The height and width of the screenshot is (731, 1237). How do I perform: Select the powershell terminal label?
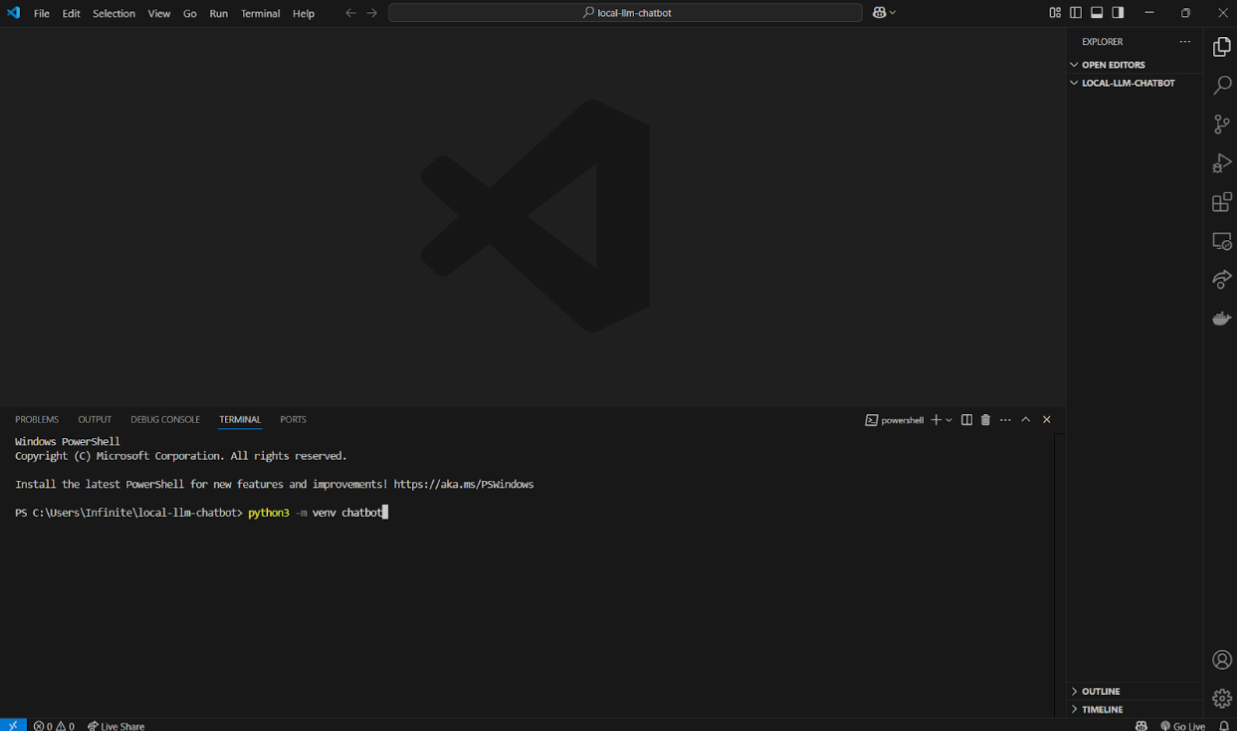point(894,420)
